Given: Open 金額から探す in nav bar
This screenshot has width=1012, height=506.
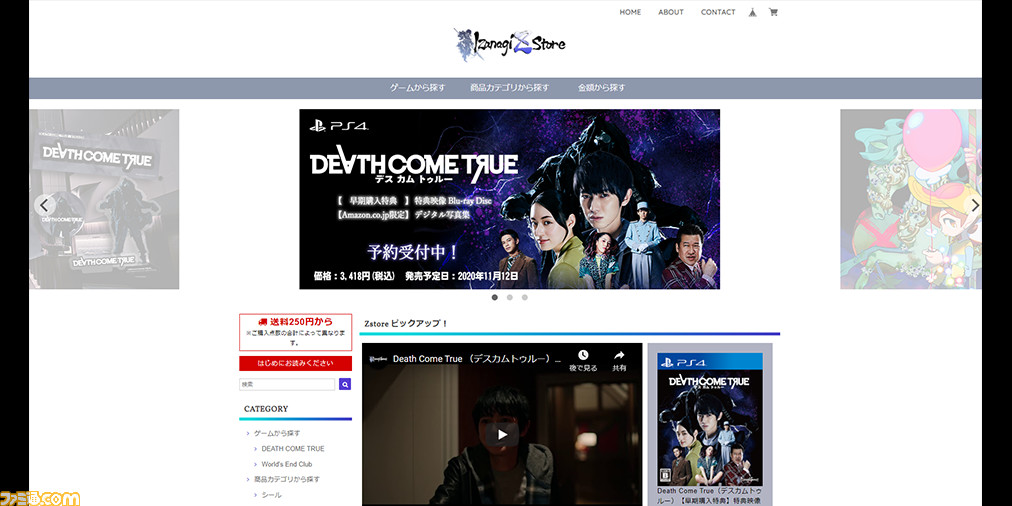Looking at the screenshot, I should [x=602, y=88].
